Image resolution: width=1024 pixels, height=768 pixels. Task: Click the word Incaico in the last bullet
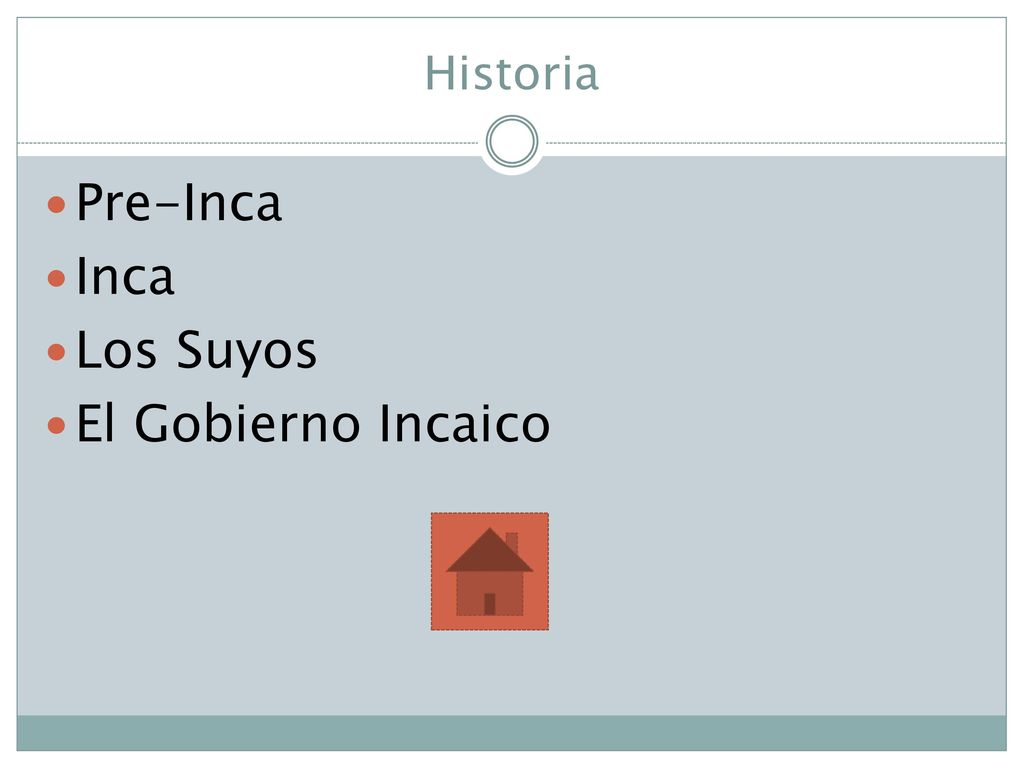point(464,424)
